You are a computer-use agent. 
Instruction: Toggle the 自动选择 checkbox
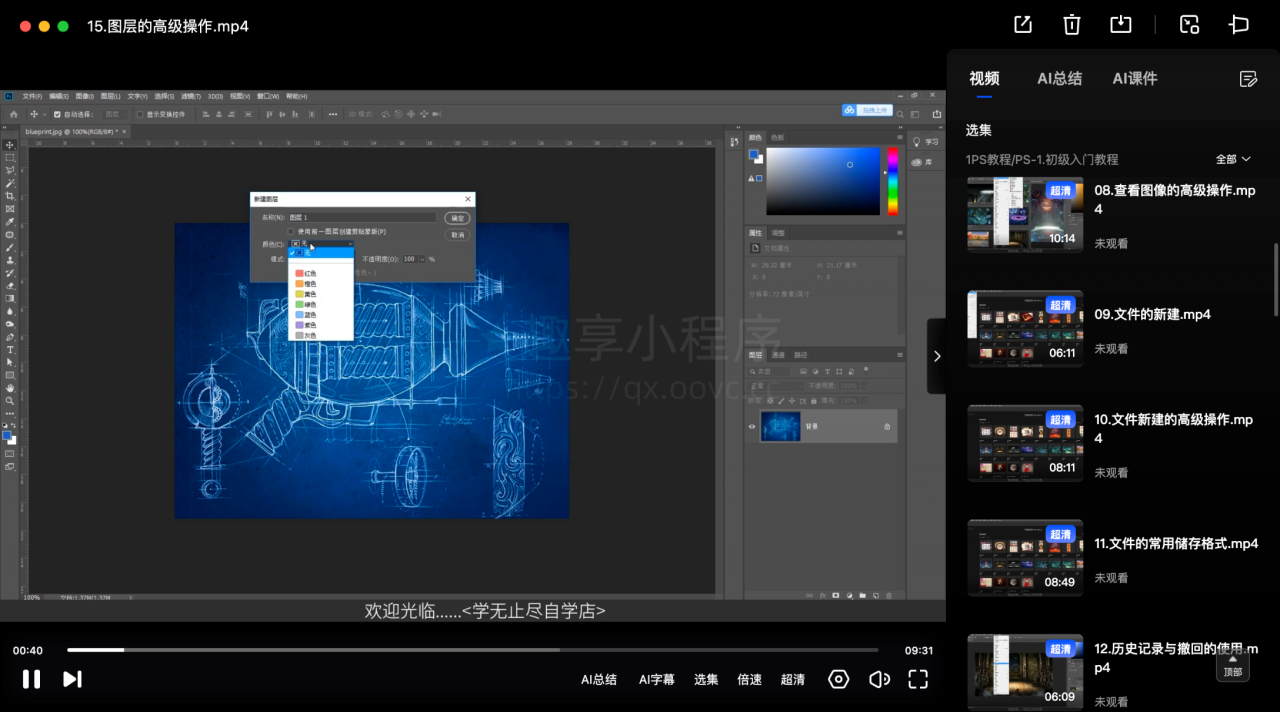click(57, 114)
